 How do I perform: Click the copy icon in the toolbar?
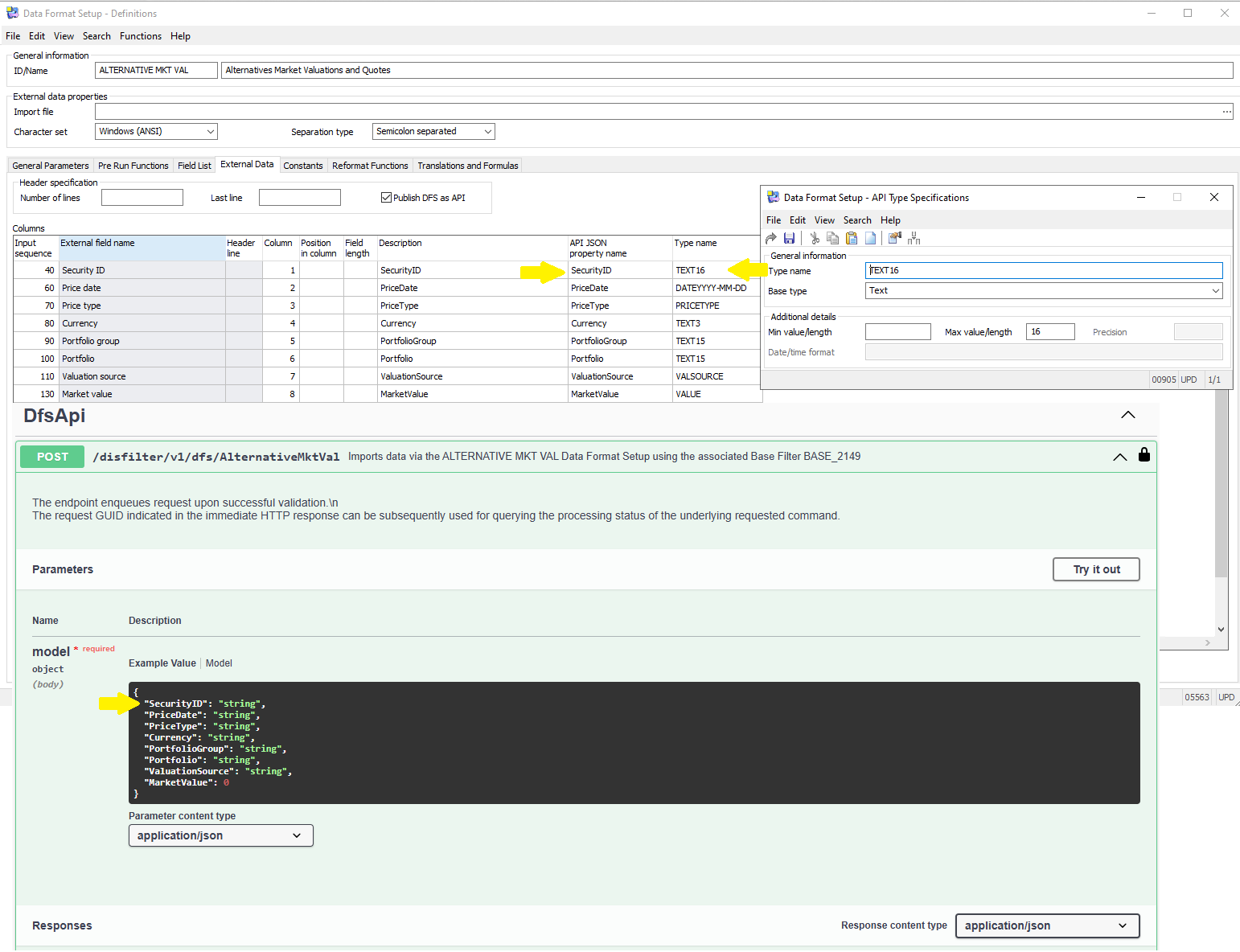click(832, 238)
